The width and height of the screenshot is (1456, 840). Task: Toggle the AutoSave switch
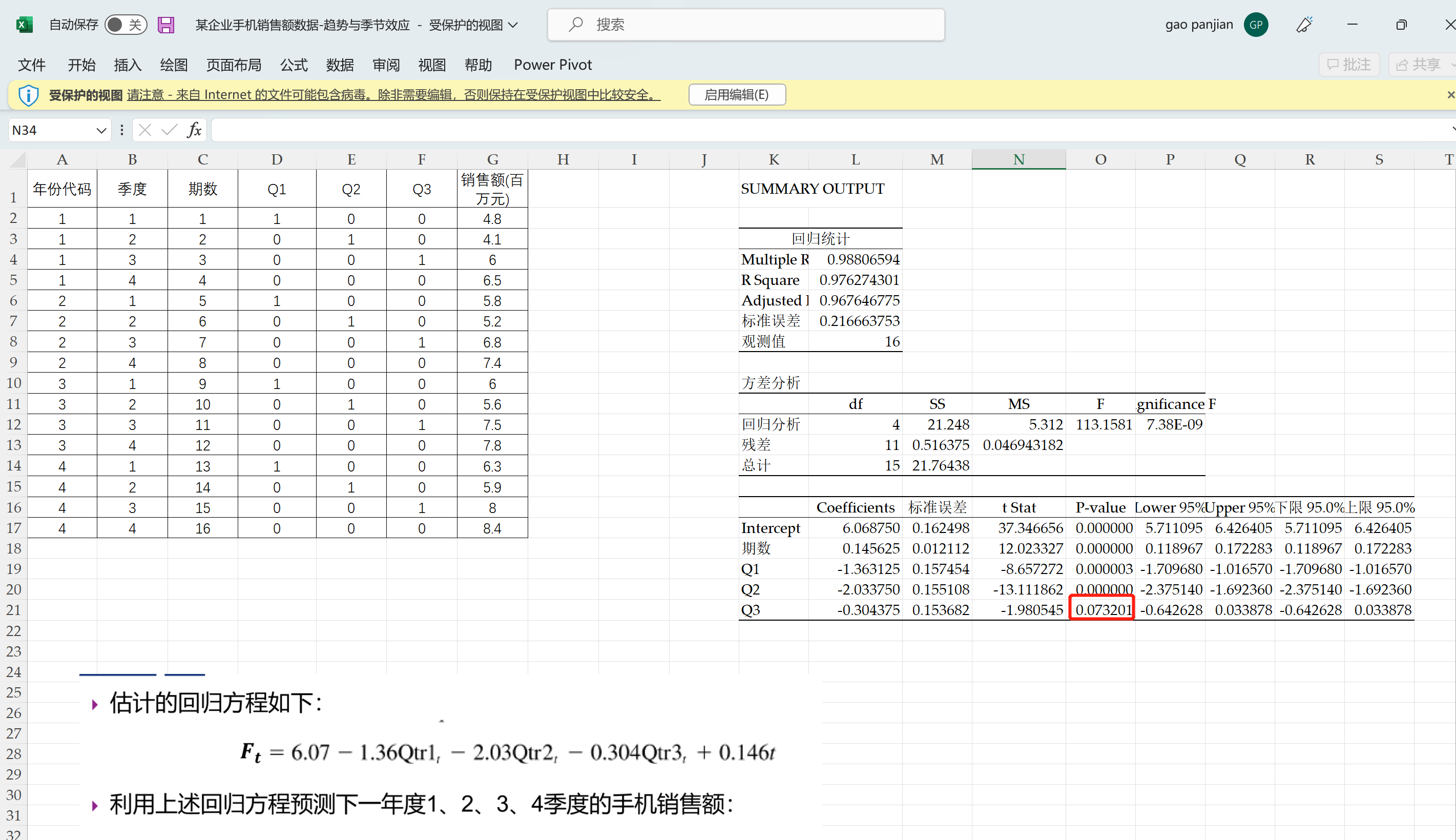coord(125,25)
